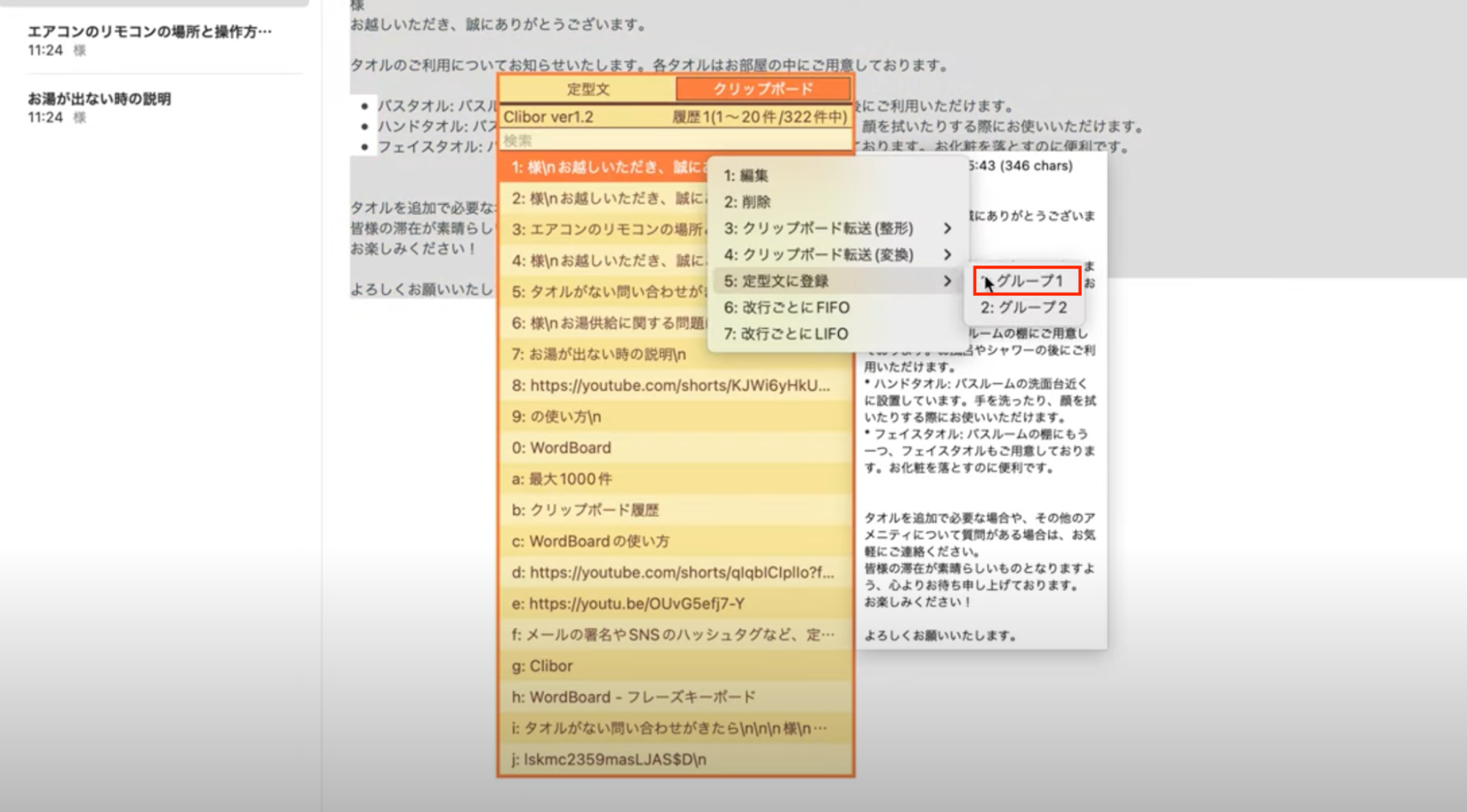Image resolution: width=1467 pixels, height=812 pixels.
Task: Expand クリップボード転送(変換) submenu arrow
Action: (947, 255)
